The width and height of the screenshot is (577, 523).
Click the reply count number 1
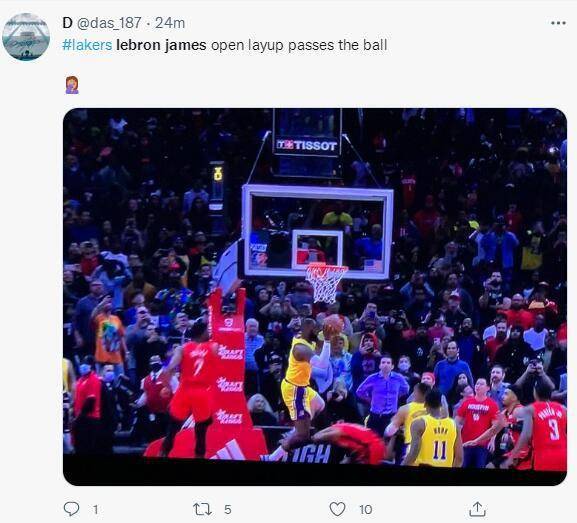click(95, 510)
